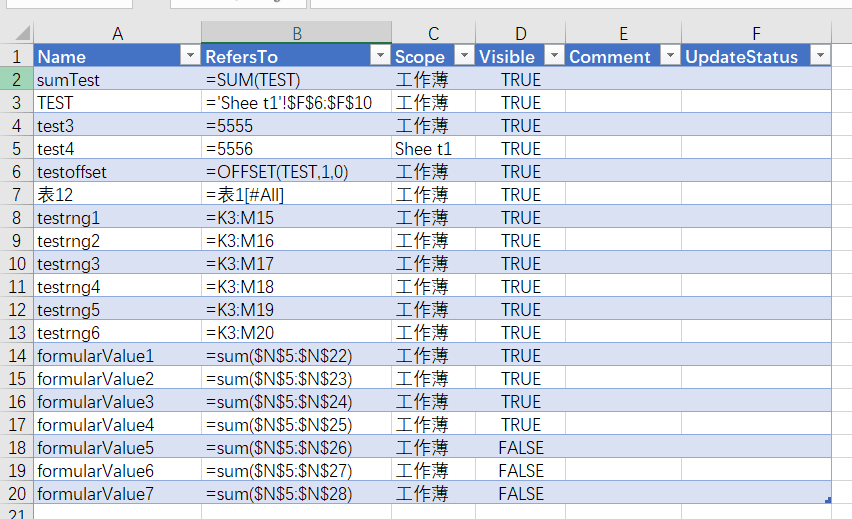Screen dimensions: 852x519
Task: Select the cell ='Shee t1'!$F$6:$F$10
Action: 297,103
